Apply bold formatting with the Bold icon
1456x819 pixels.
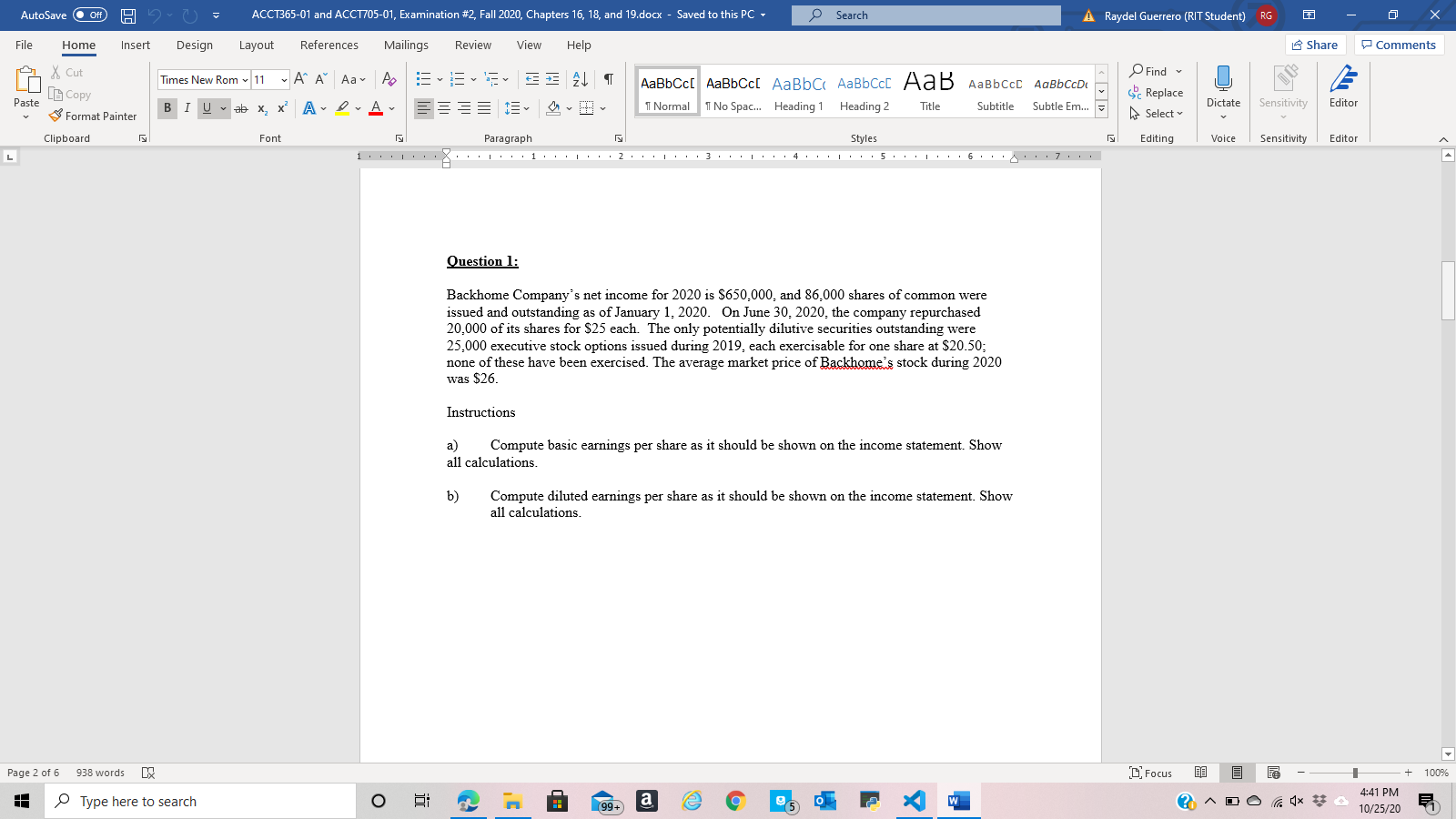(x=167, y=108)
